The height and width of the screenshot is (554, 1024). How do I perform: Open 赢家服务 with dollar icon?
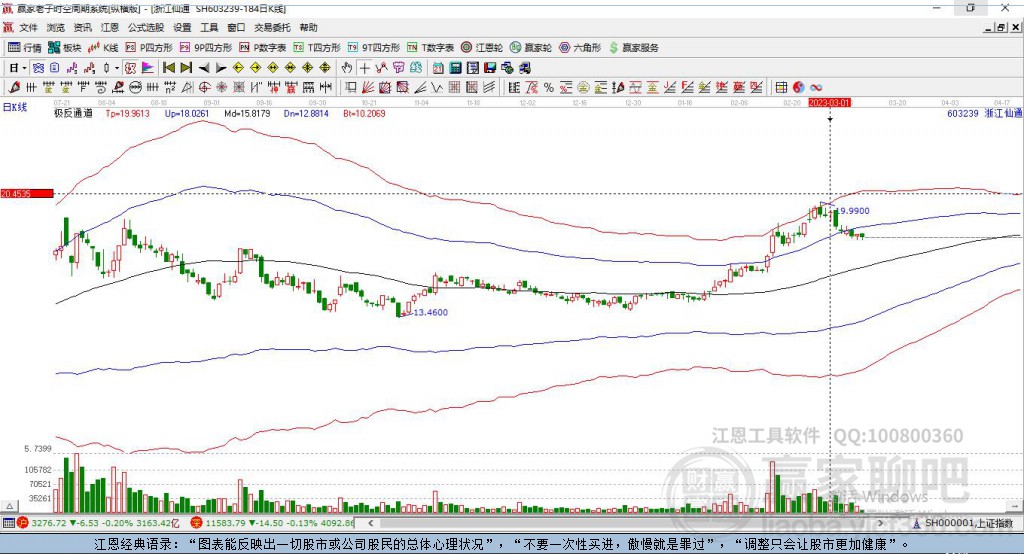[x=633, y=48]
